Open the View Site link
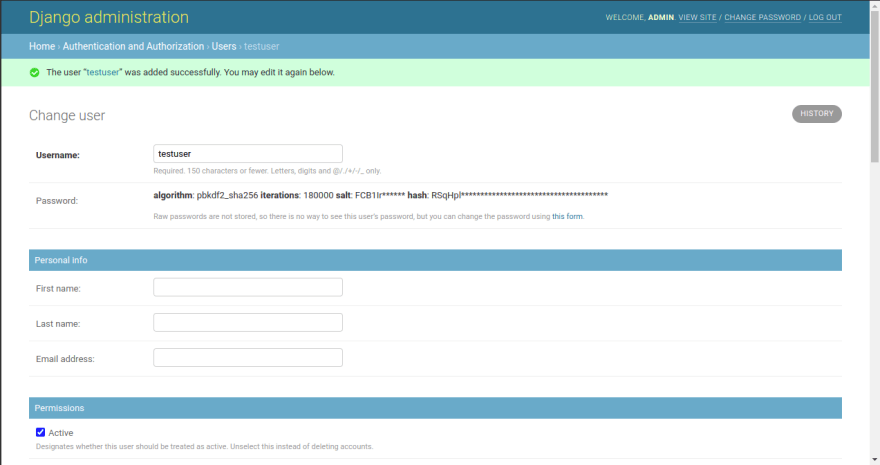The height and width of the screenshot is (465, 880). (x=697, y=17)
